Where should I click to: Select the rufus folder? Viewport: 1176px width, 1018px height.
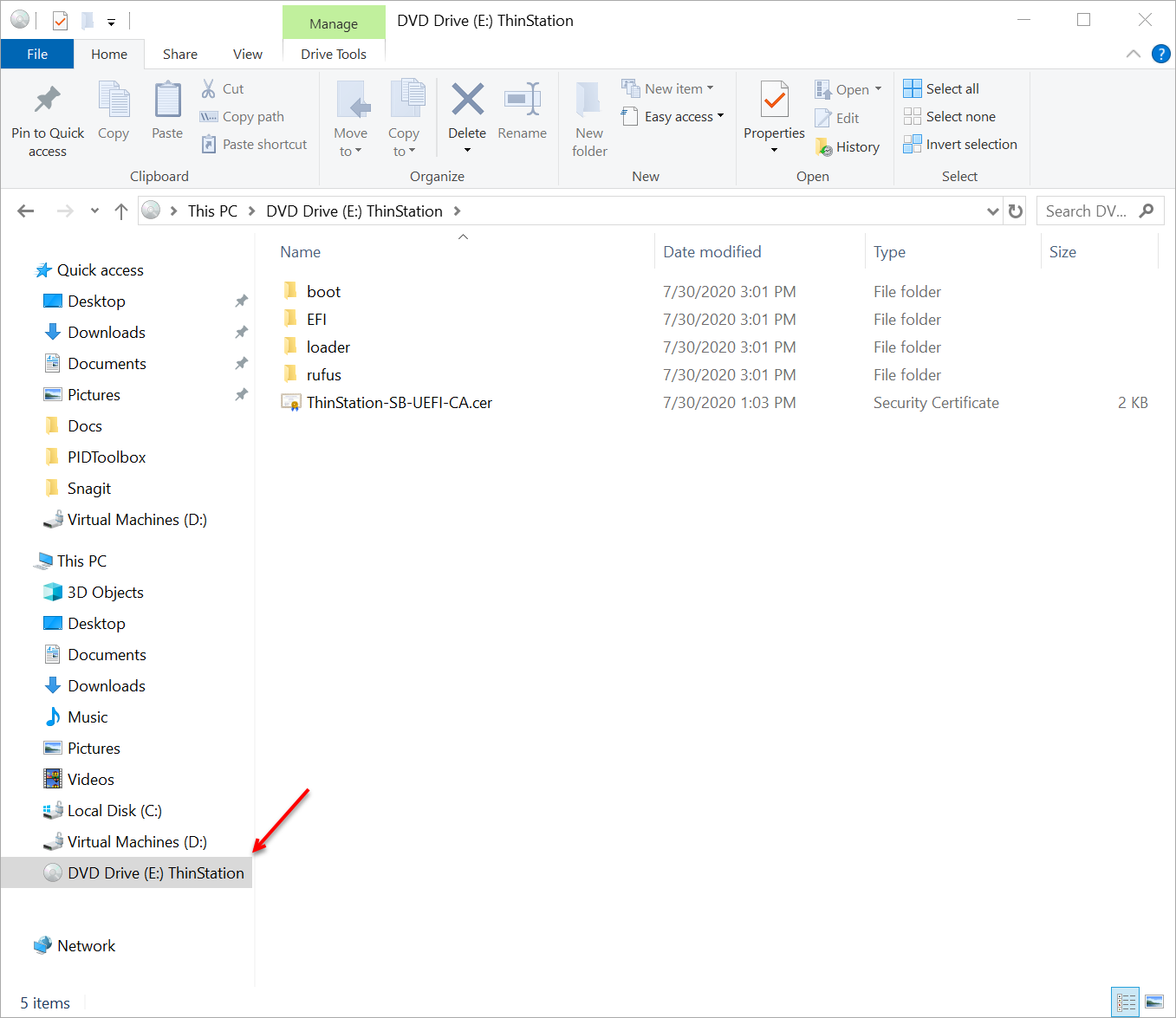[x=324, y=374]
